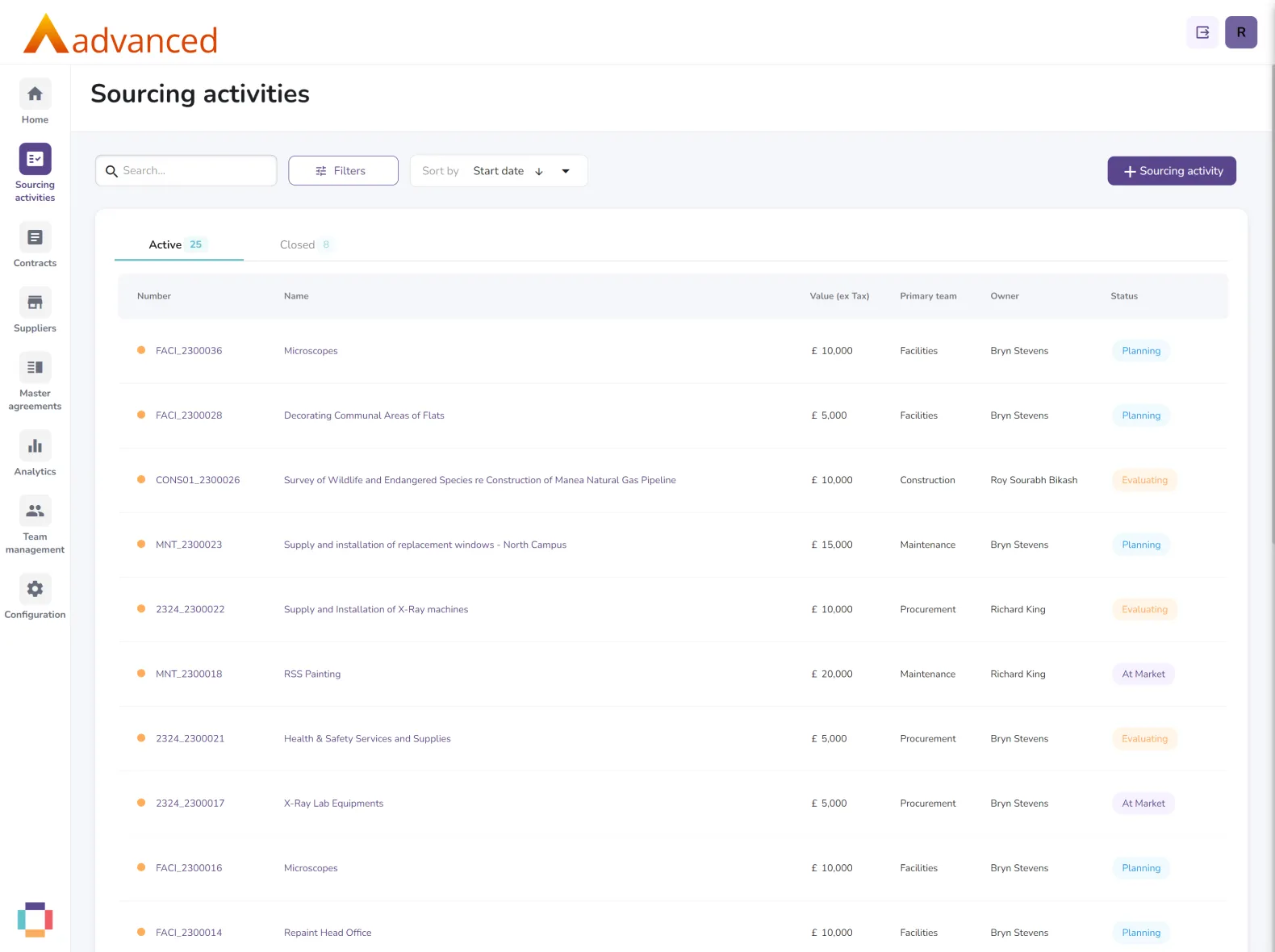
Task: Click the sort direction arrow icon
Action: coord(539,171)
